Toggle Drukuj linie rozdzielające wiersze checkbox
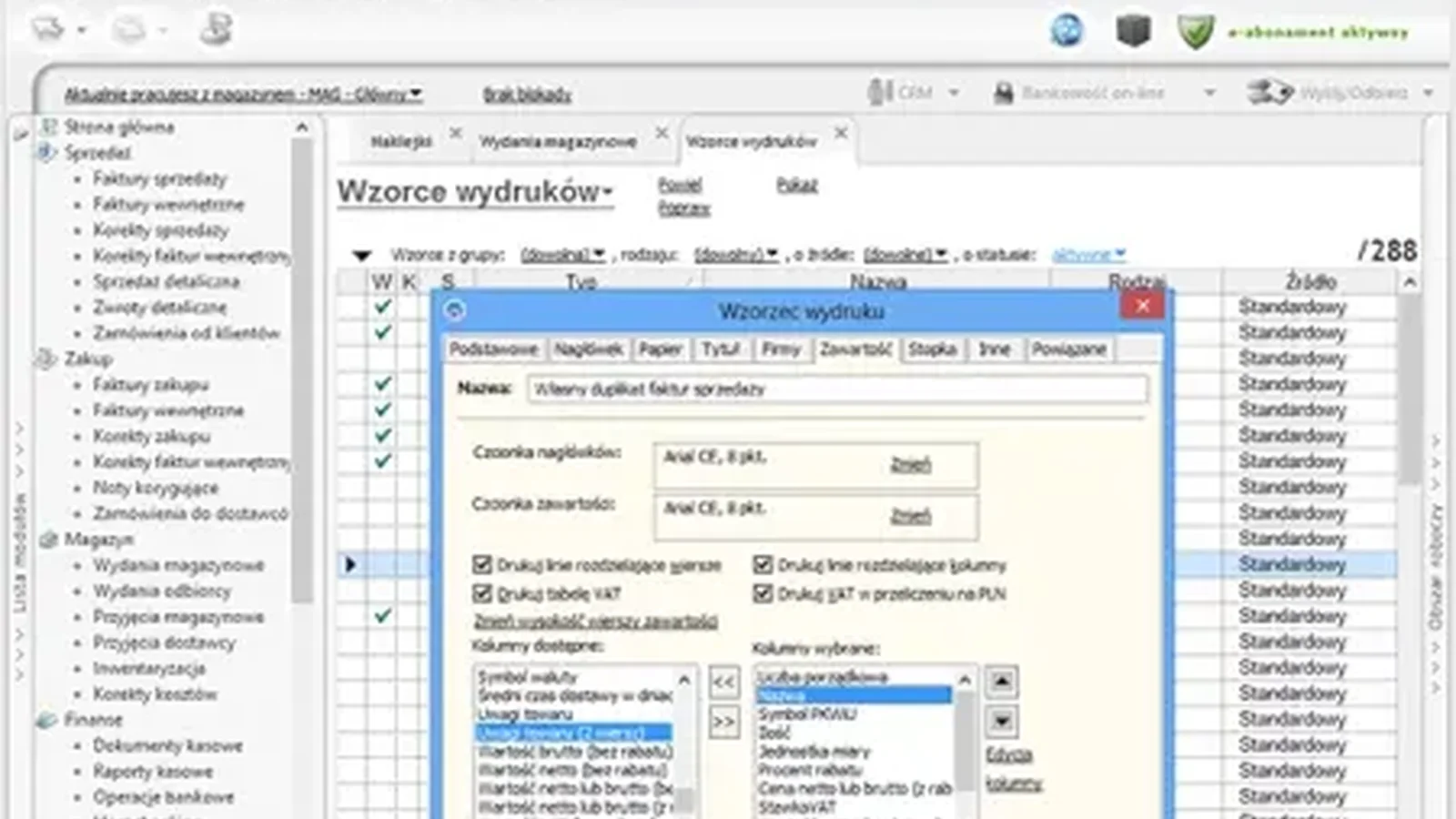Screen dimensions: 1456x819 coord(482,565)
